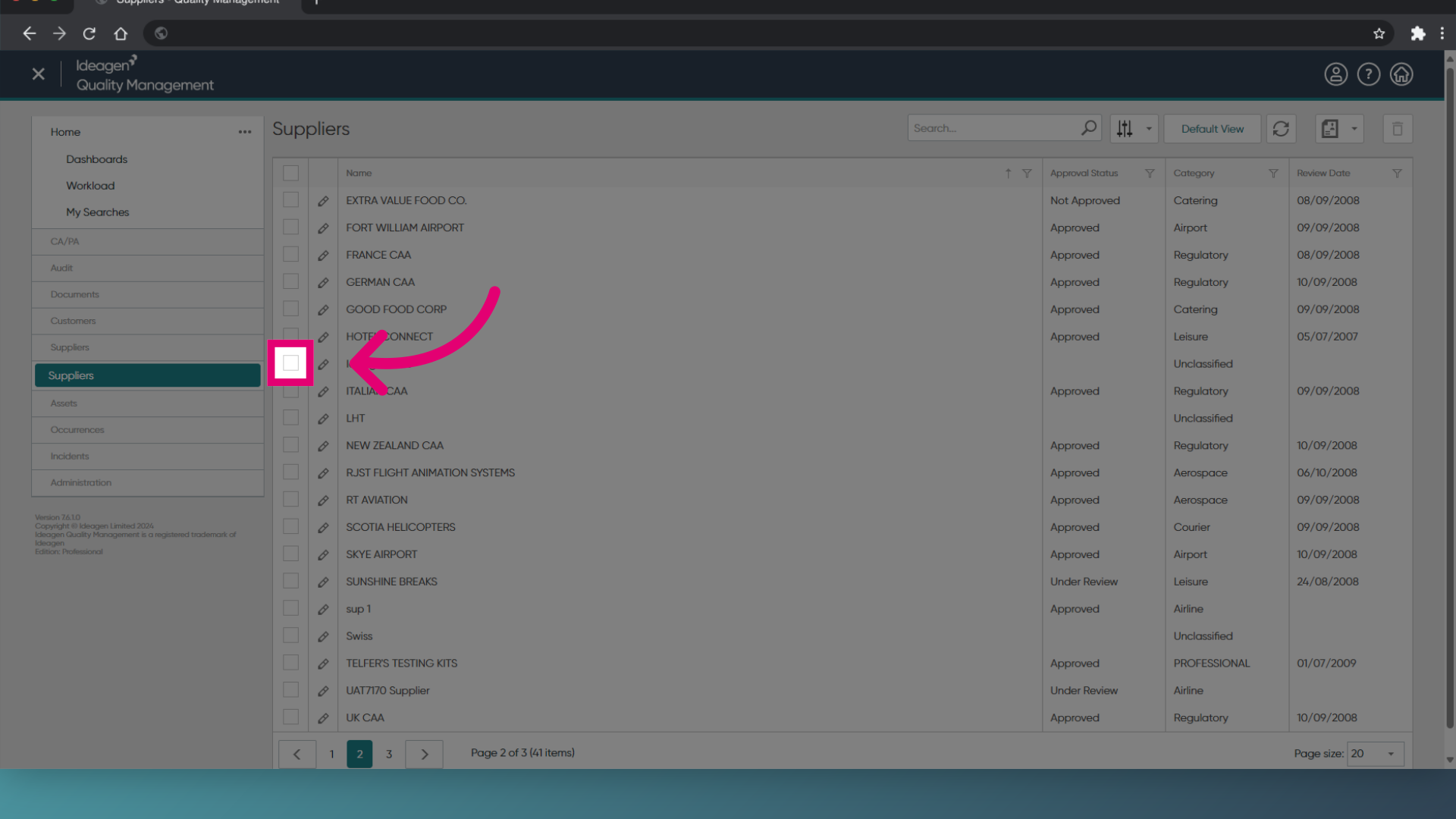Tick the NEW ZEALAND CAA row checkbox
Screen dimensions: 1456x819
point(290,445)
